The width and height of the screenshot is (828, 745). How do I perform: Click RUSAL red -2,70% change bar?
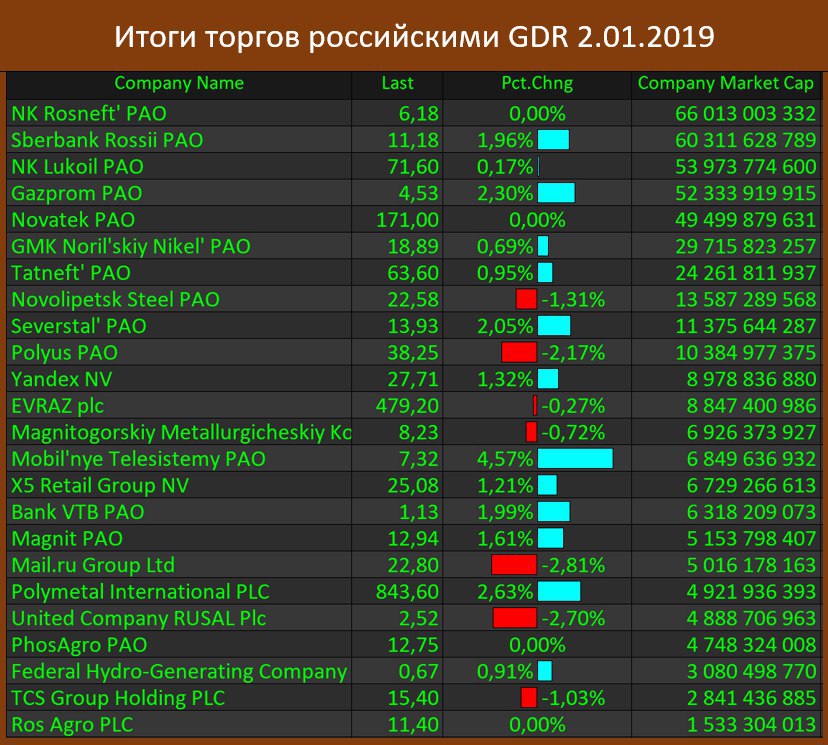(x=515, y=618)
